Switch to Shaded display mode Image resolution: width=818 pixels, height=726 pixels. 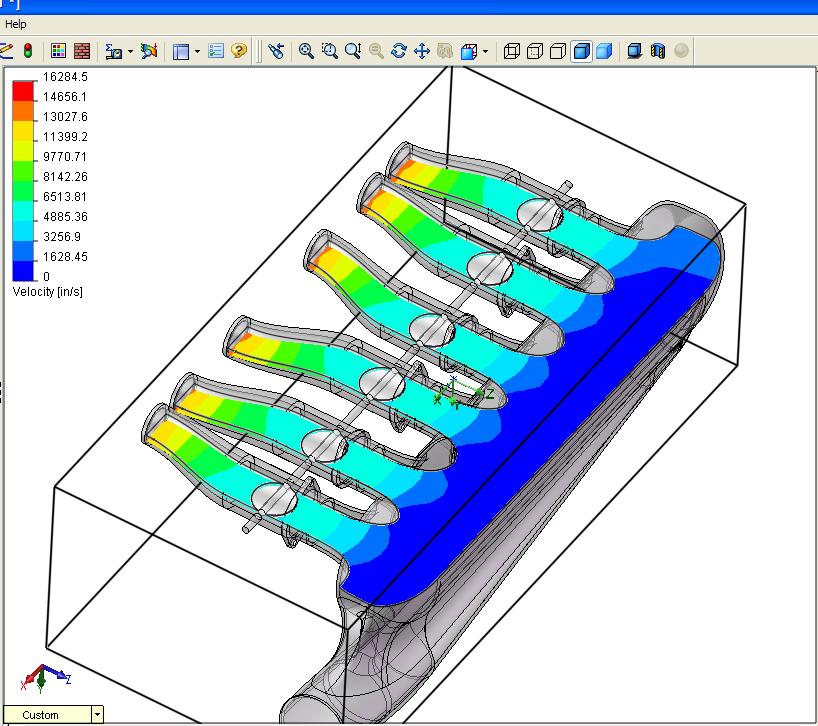point(604,50)
